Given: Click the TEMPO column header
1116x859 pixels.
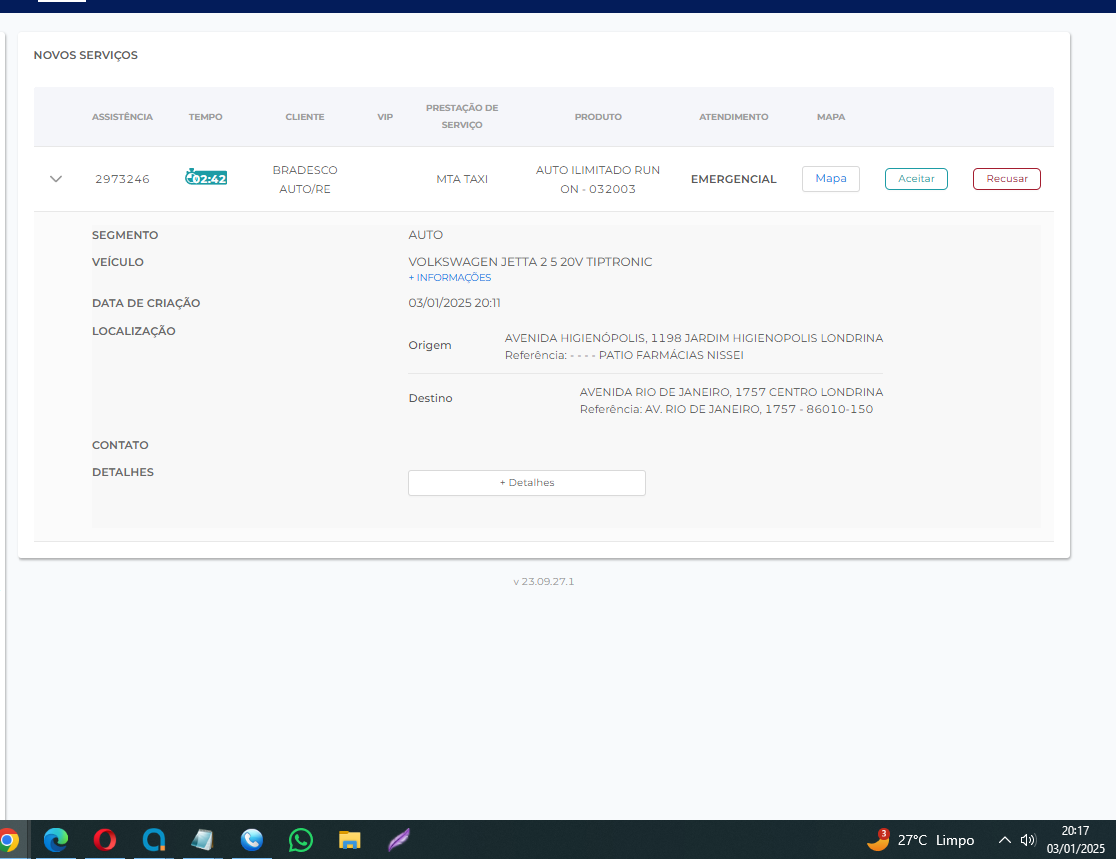Looking at the screenshot, I should click(x=206, y=117).
